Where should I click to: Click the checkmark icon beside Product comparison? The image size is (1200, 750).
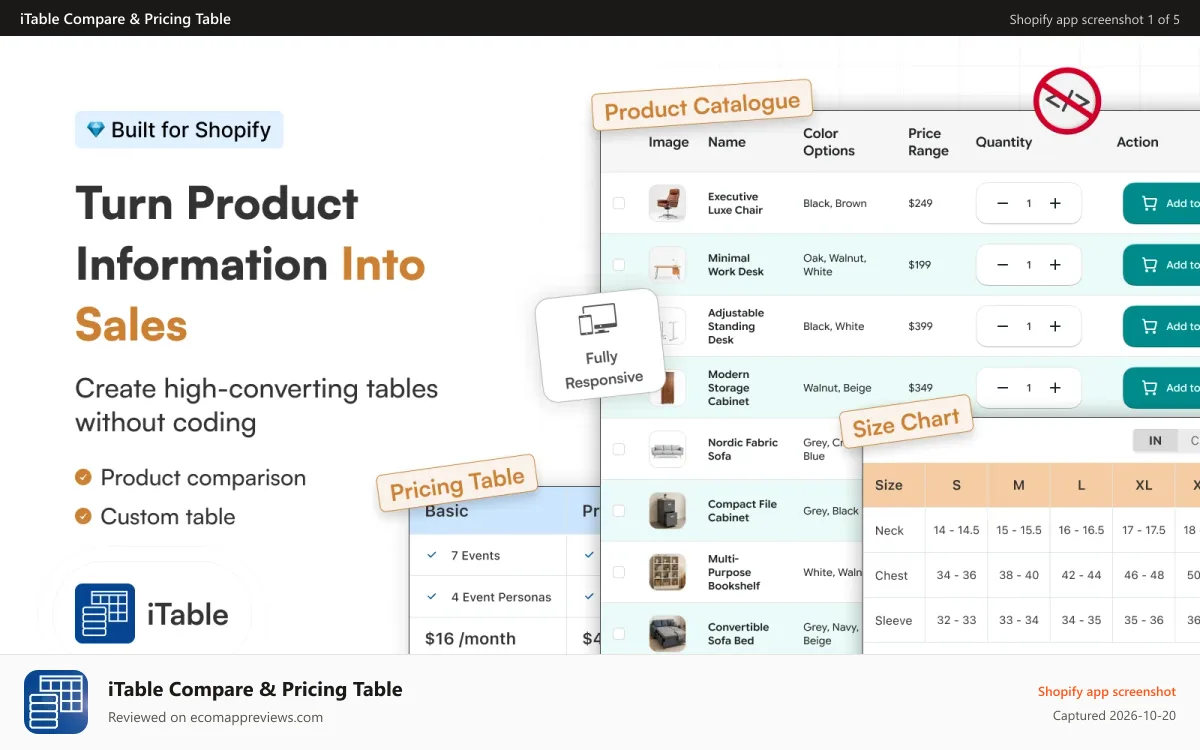point(83,477)
